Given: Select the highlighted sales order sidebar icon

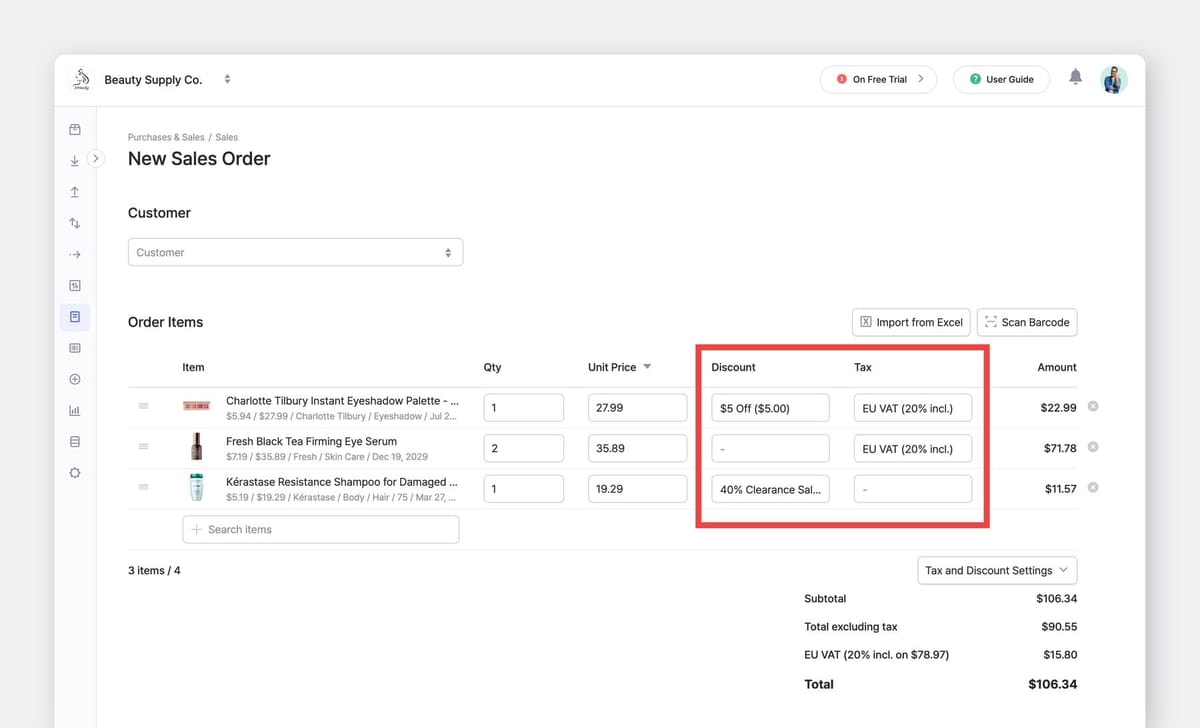Looking at the screenshot, I should (x=74, y=316).
